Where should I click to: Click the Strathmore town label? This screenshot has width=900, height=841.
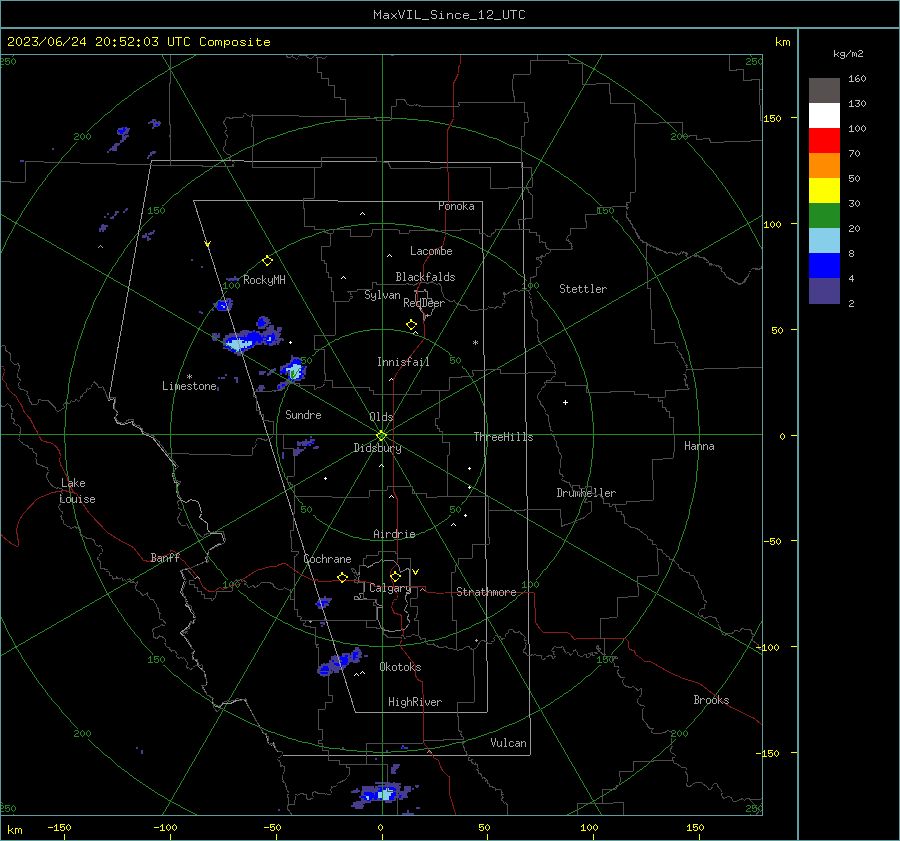486,592
